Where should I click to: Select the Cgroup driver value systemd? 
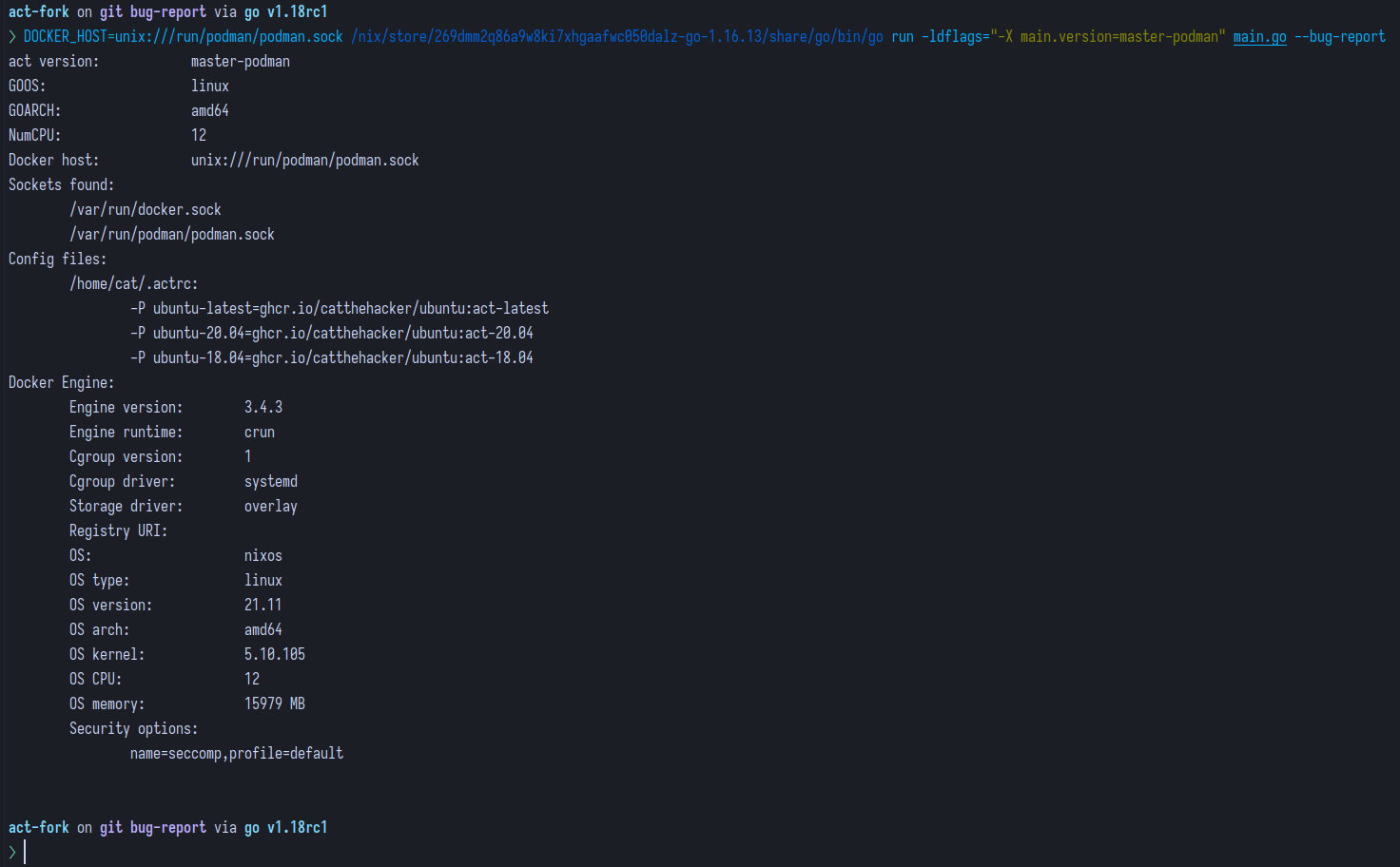click(x=271, y=482)
